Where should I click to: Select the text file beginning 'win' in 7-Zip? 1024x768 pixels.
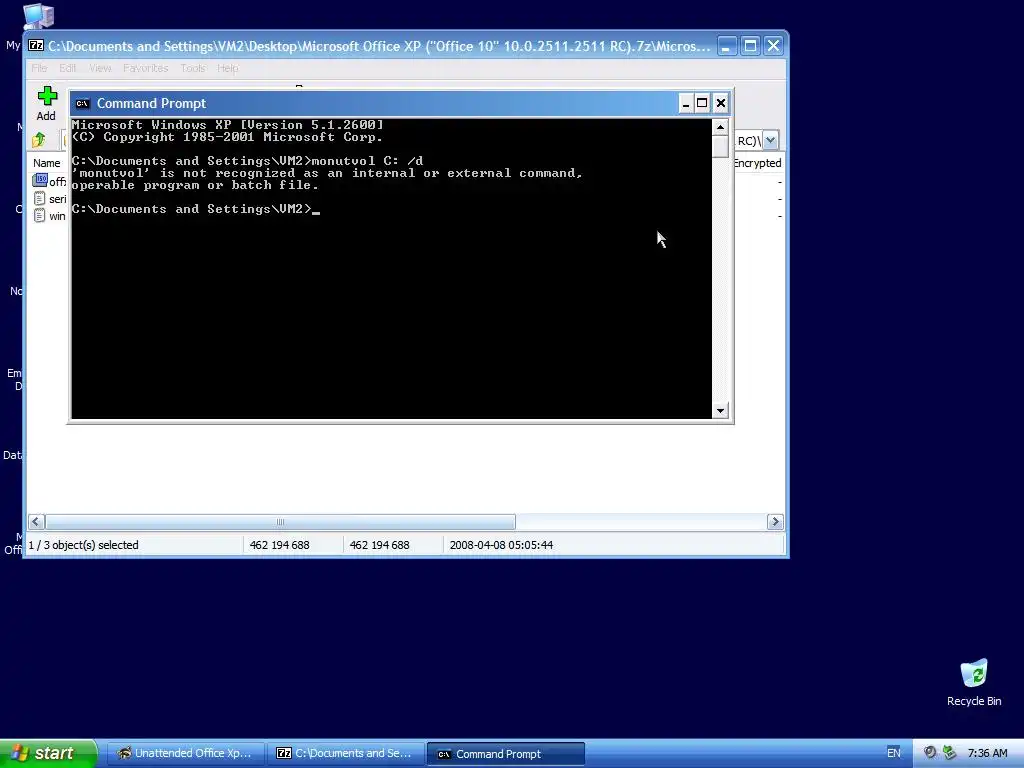coord(50,216)
